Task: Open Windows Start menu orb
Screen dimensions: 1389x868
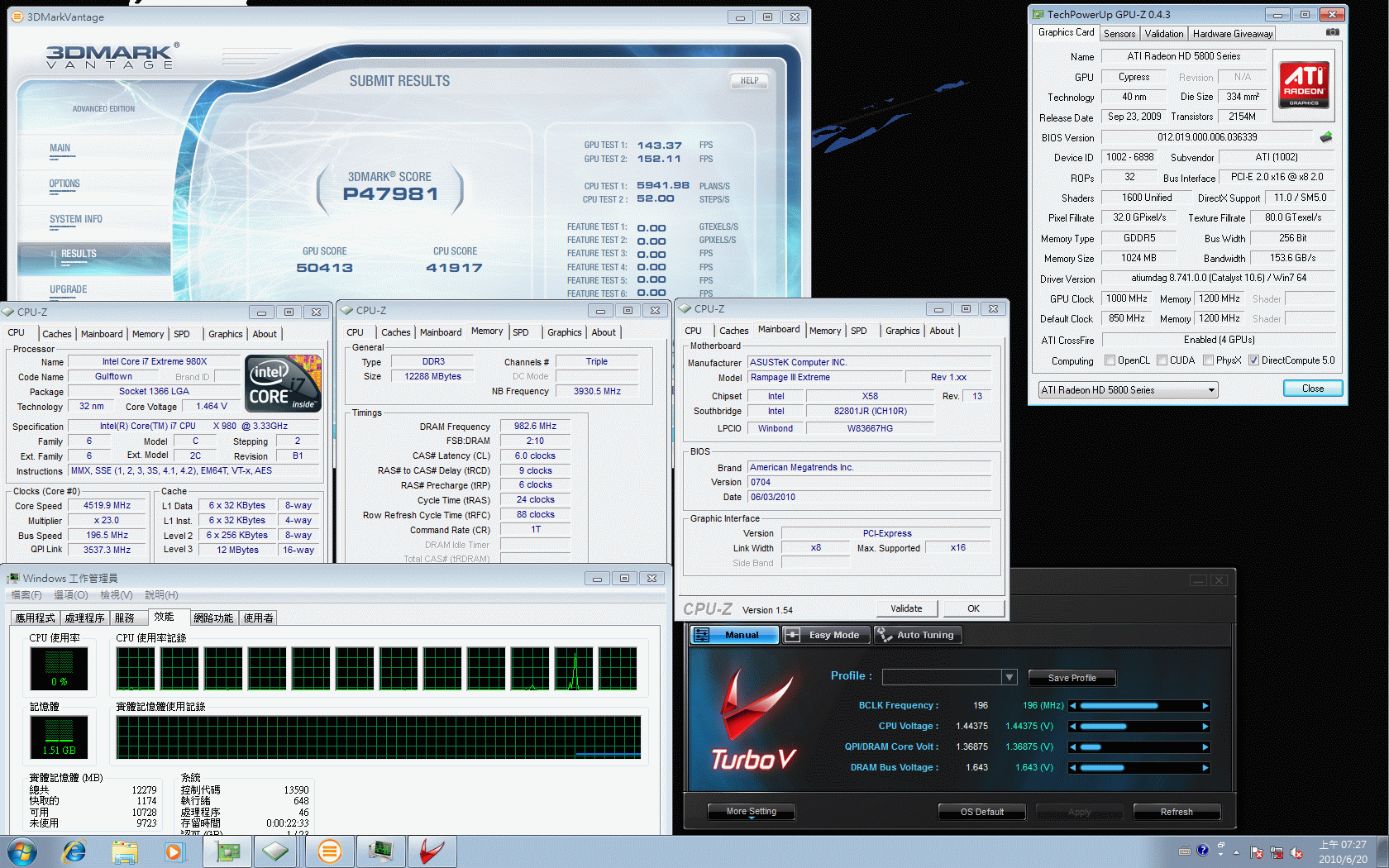Action: tap(22, 851)
